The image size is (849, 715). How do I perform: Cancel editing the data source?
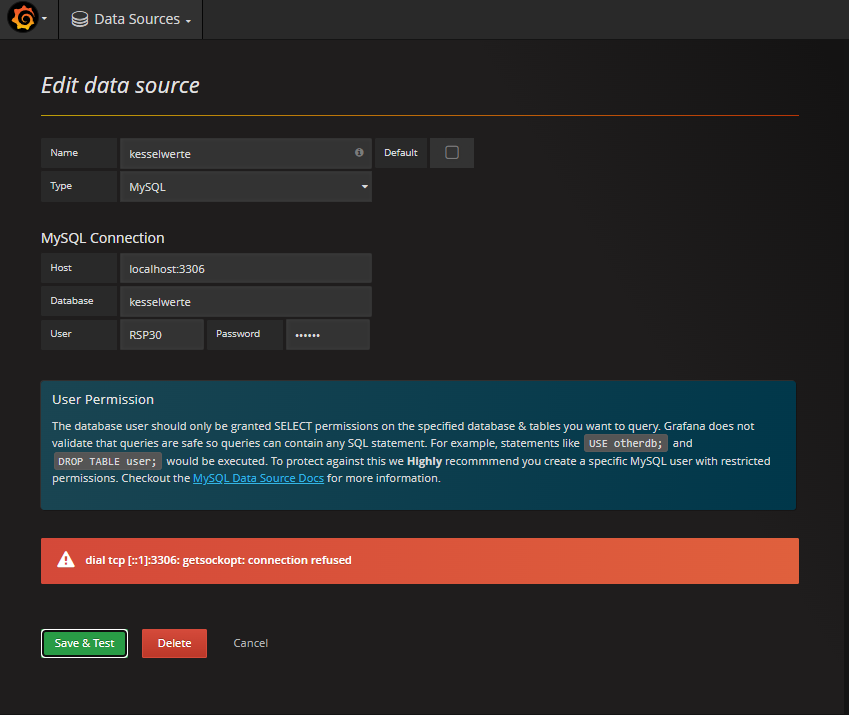coord(250,643)
